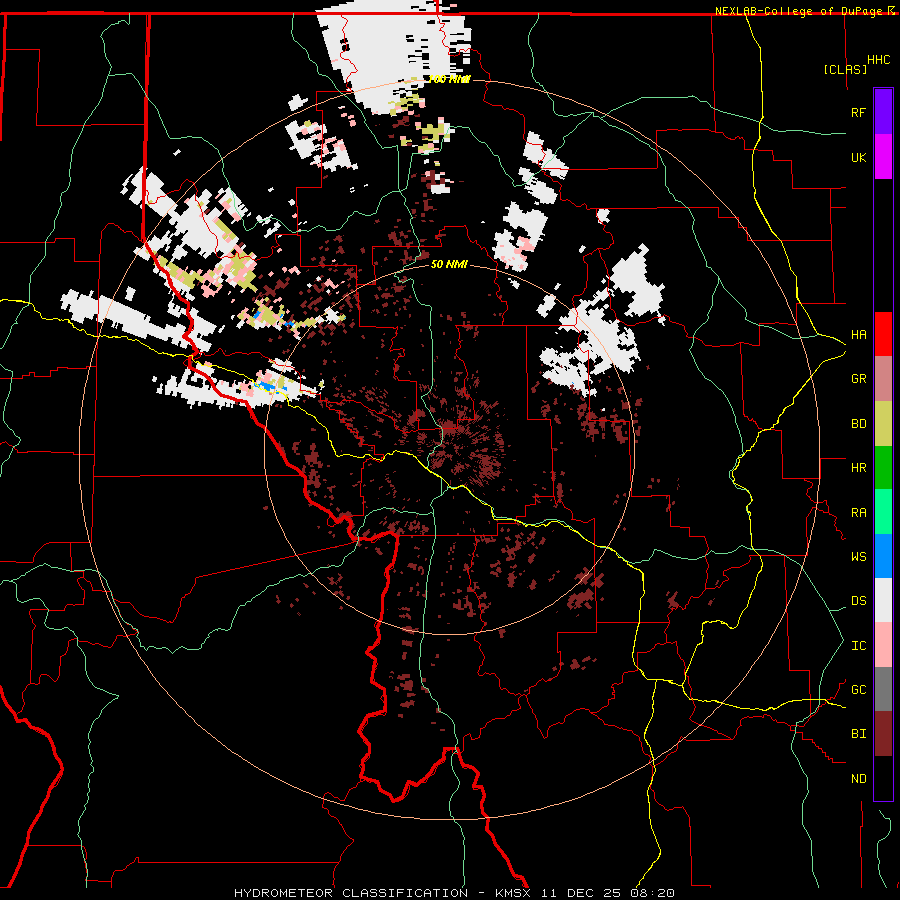Click the WS blue legend swatch
Viewport: 900px width, 900px height.
click(883, 556)
